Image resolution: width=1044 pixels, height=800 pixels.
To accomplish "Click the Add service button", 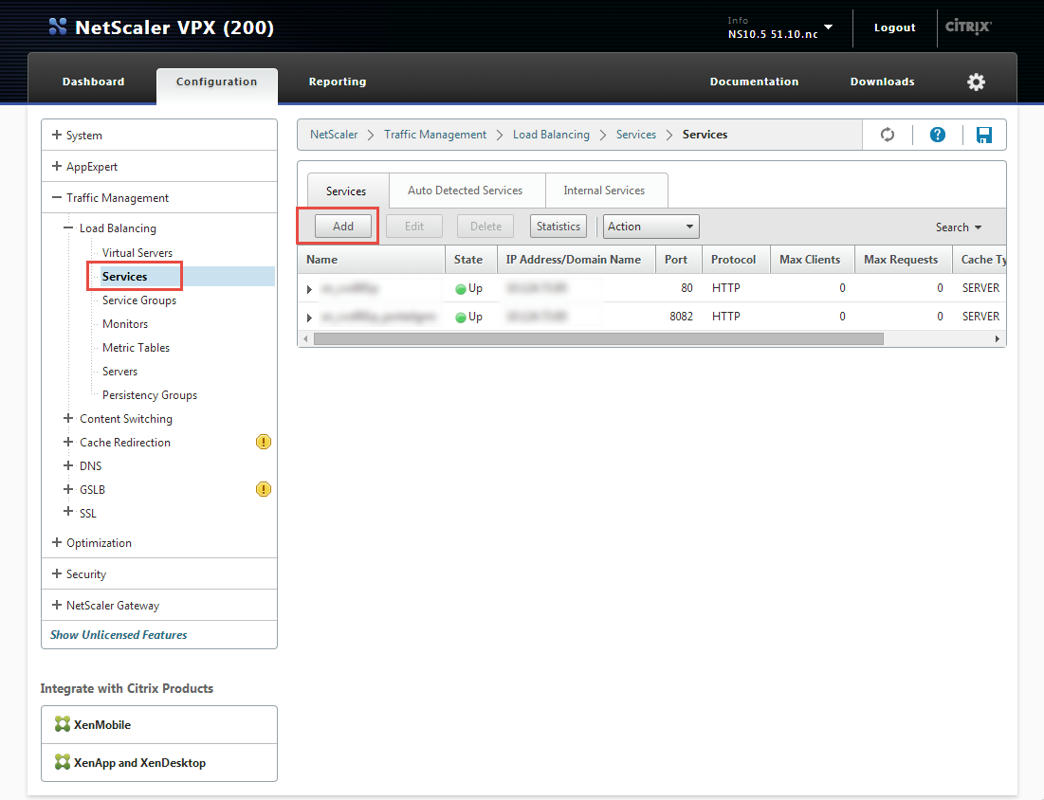I will 343,227.
